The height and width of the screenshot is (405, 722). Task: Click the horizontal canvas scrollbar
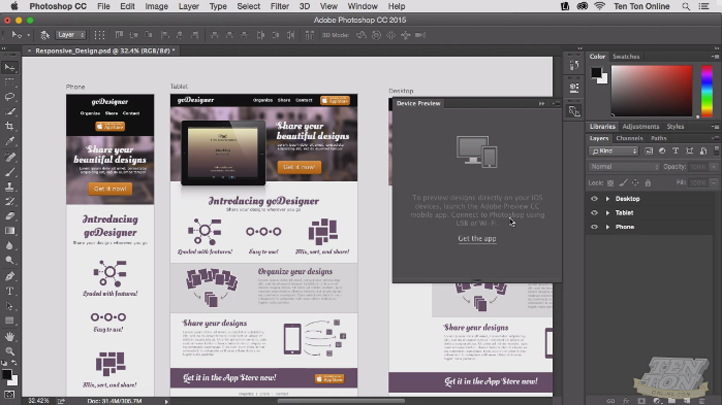pyautogui.click(x=341, y=401)
